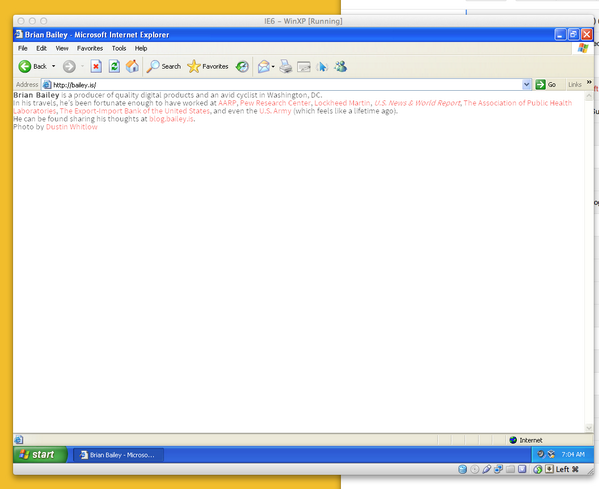Click the second system tray icon

(x=551, y=454)
